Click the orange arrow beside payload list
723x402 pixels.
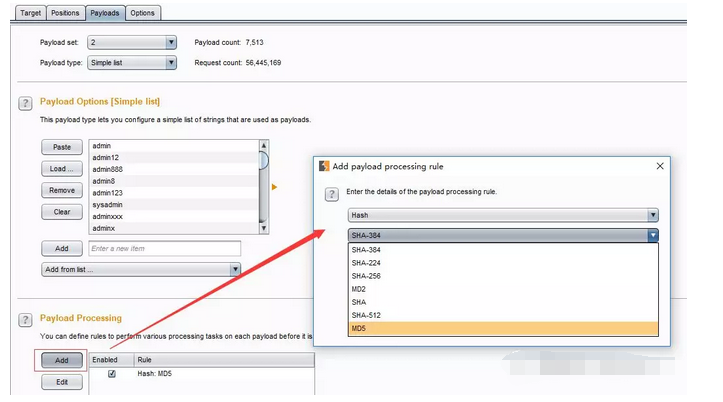click(274, 187)
